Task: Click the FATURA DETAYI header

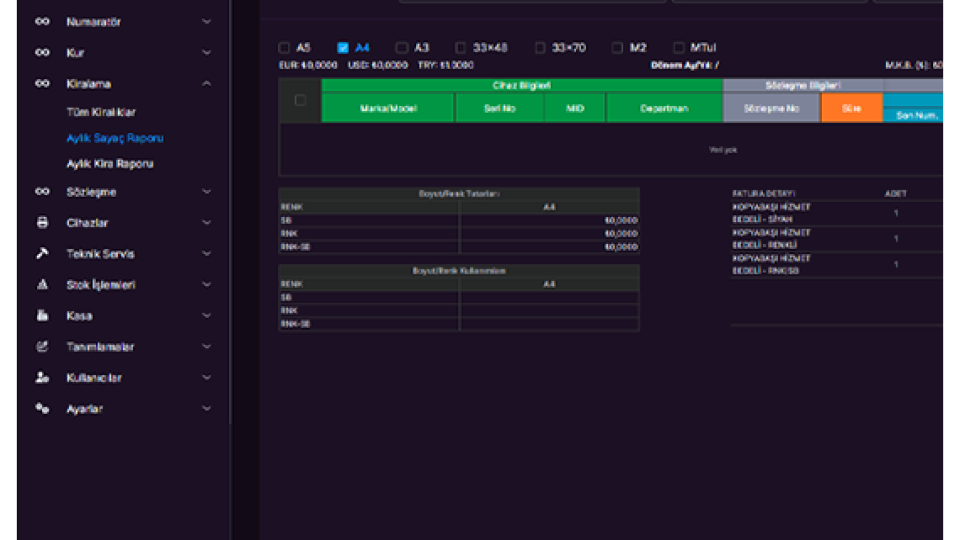Action: click(763, 193)
